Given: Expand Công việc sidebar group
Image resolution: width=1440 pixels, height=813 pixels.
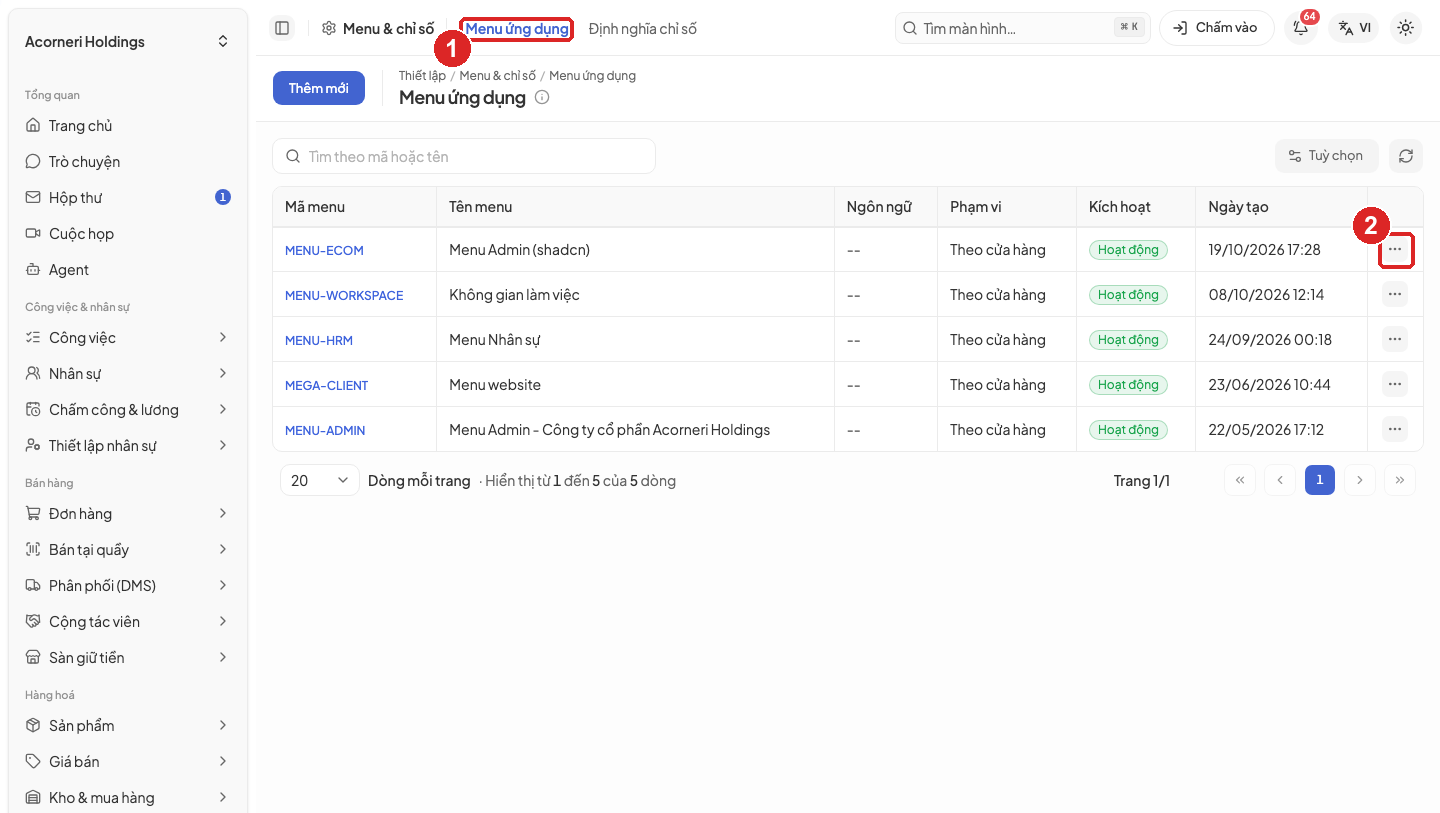Looking at the screenshot, I should tap(128, 338).
